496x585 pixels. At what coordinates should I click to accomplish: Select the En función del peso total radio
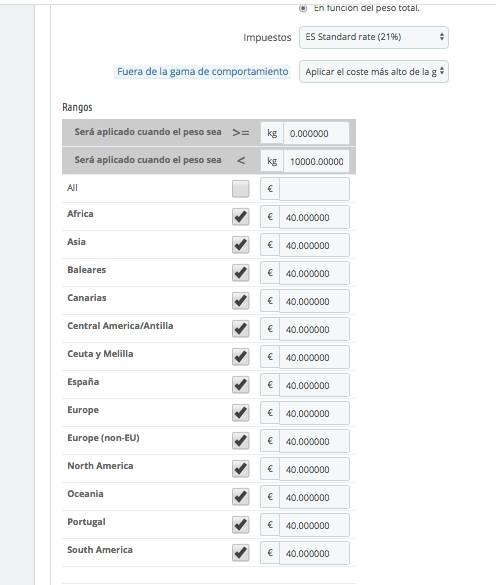point(303,8)
